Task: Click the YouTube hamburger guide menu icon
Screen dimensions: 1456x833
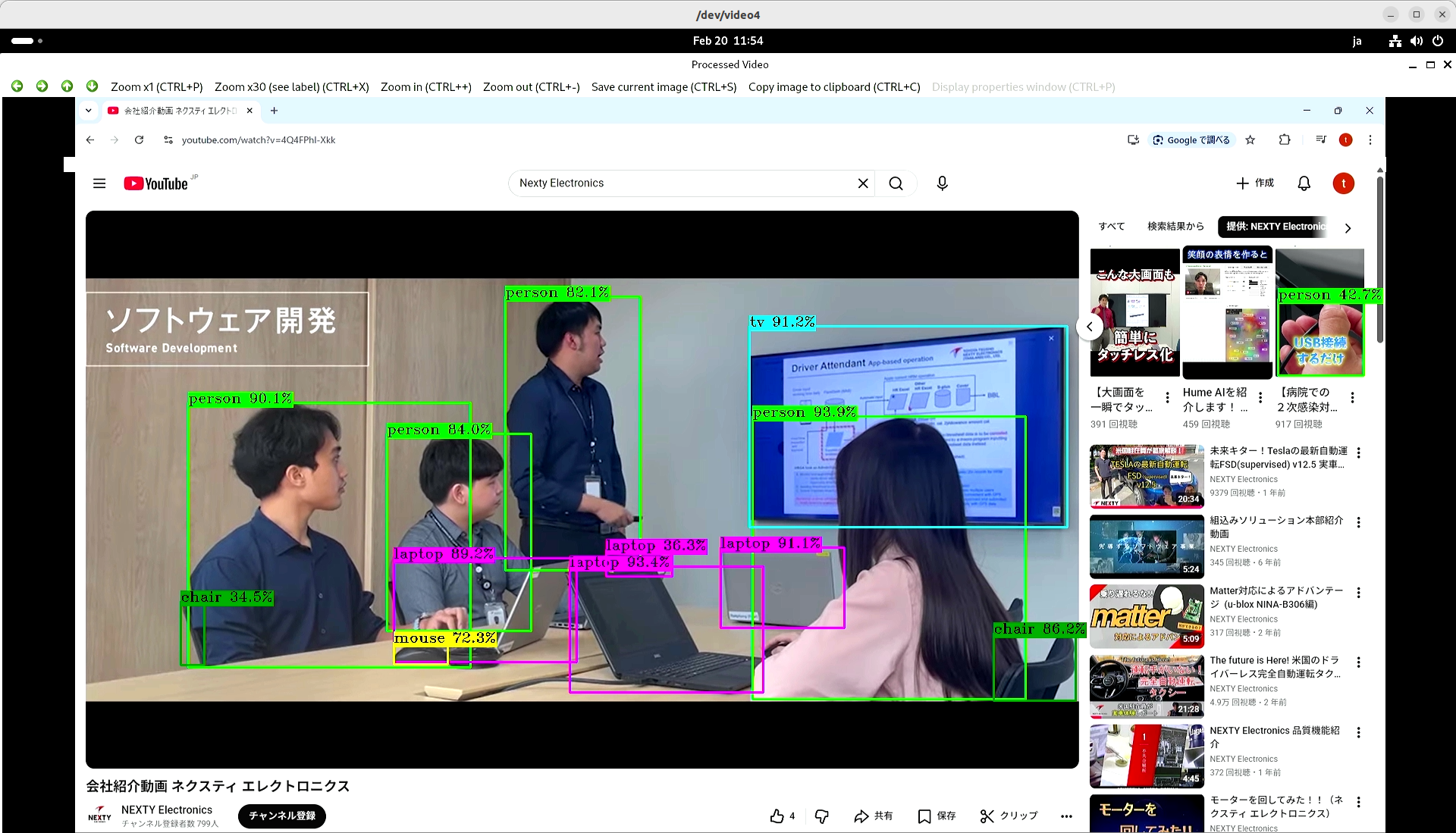Action: (99, 183)
